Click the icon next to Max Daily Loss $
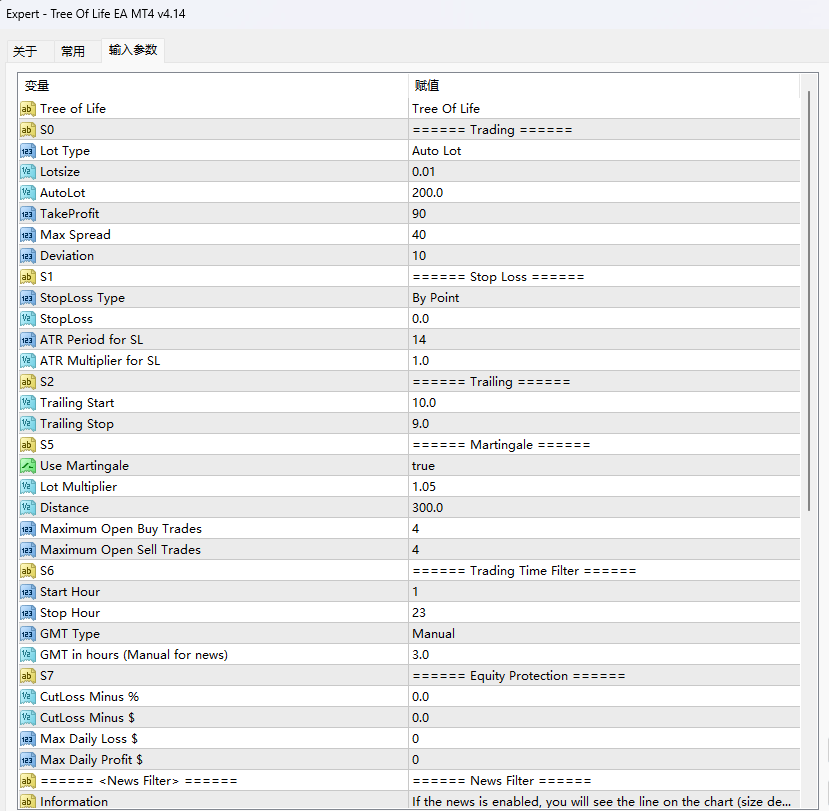829x811 pixels. click(27, 739)
